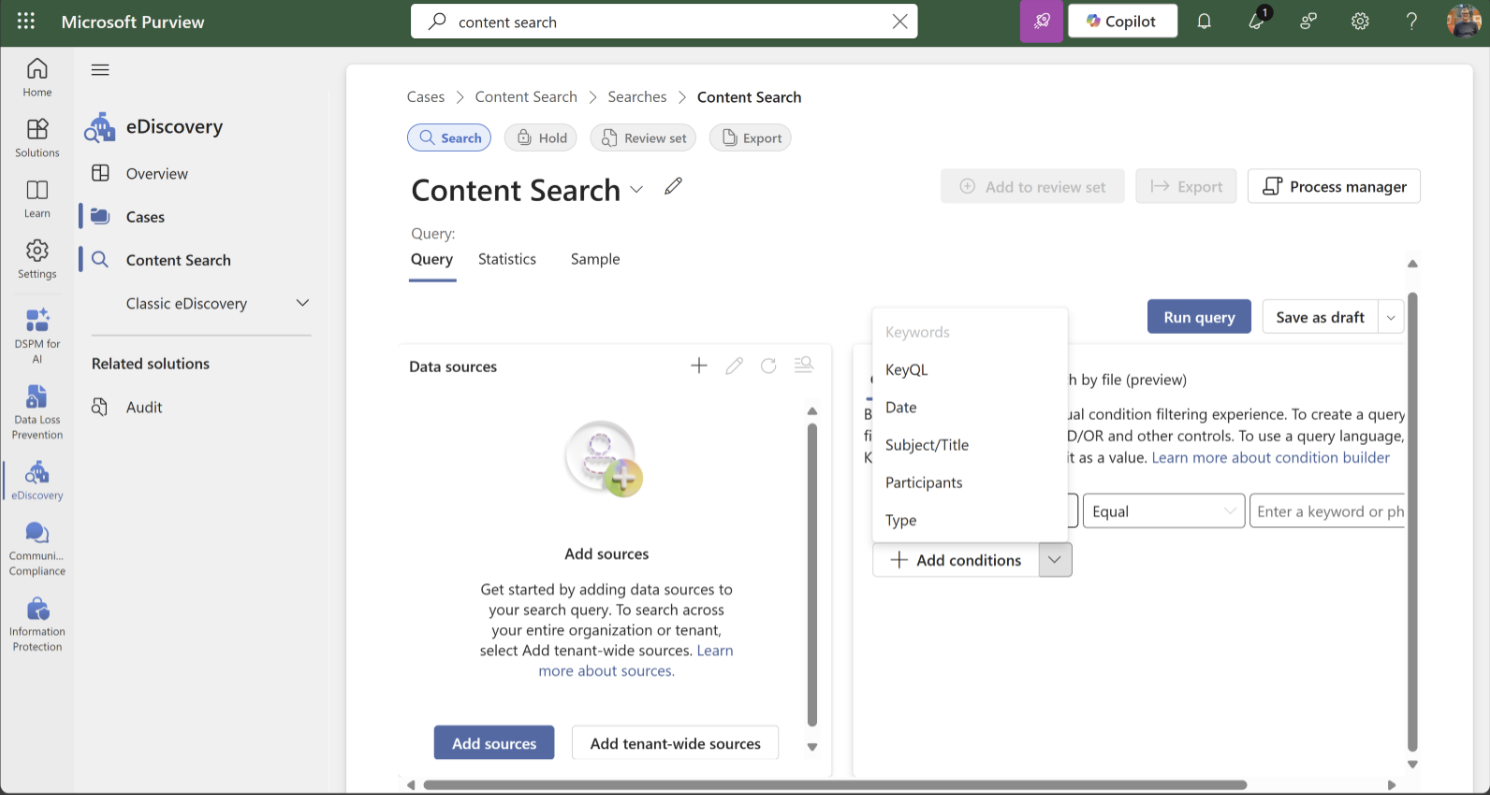Expand Content Search title dropdown chevron
The image size is (1490, 795).
(x=637, y=189)
